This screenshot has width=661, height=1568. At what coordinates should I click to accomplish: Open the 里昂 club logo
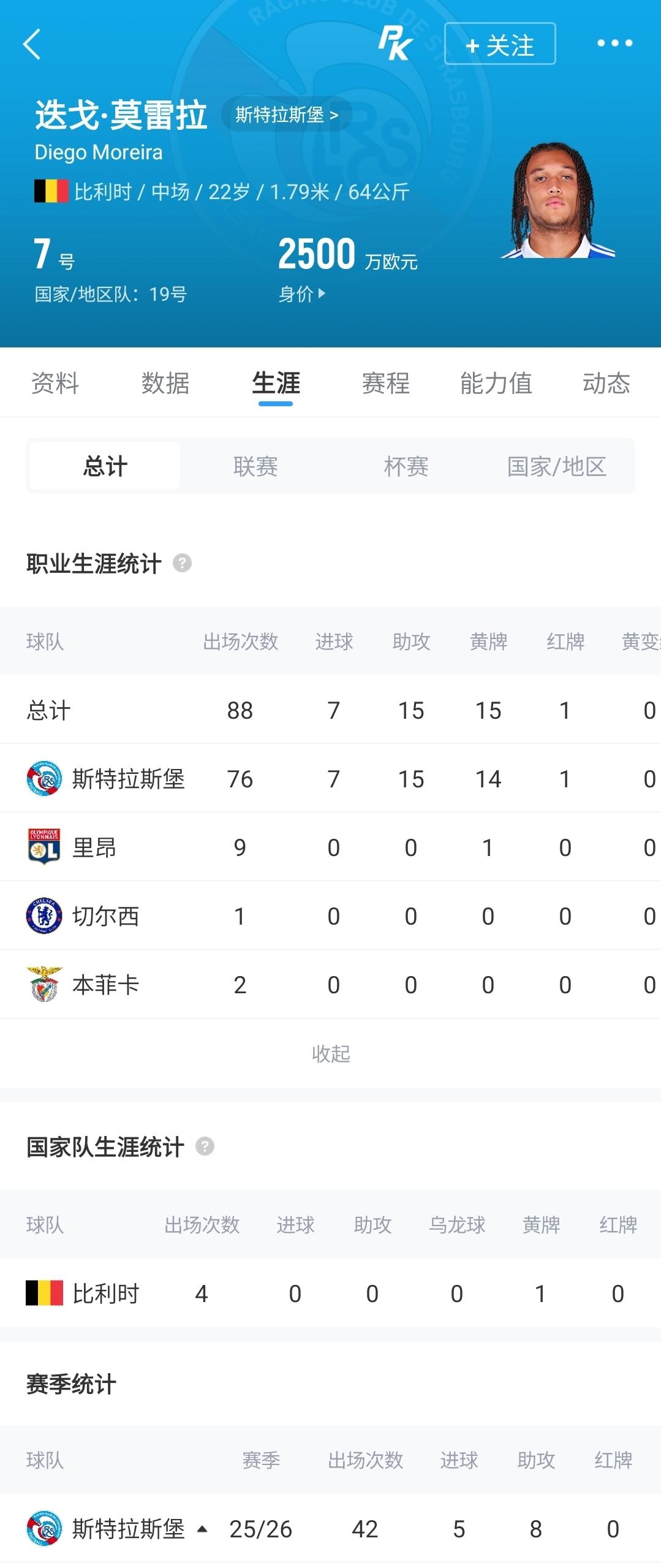tap(44, 847)
